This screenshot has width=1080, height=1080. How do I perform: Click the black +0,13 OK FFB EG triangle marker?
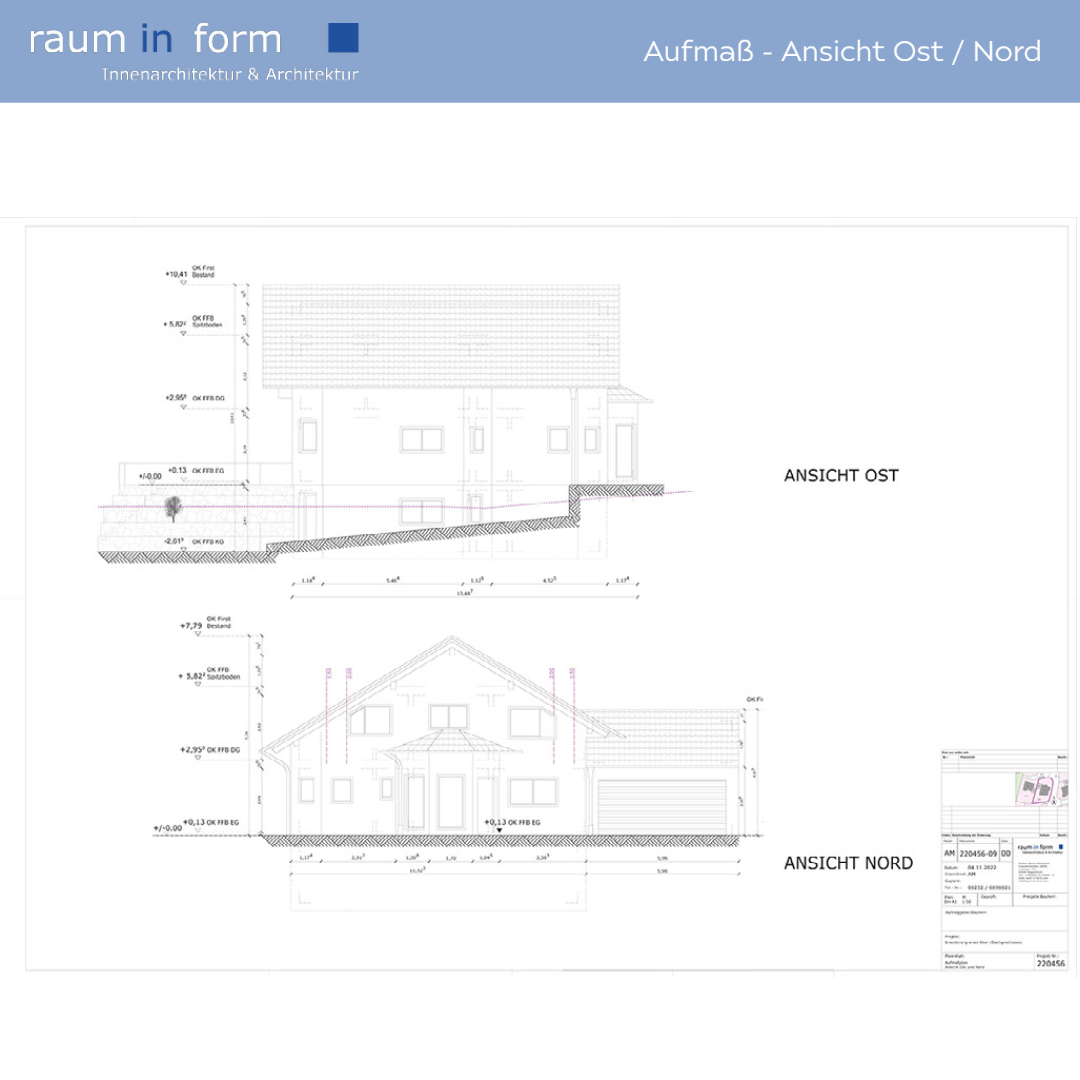pyautogui.click(x=500, y=830)
